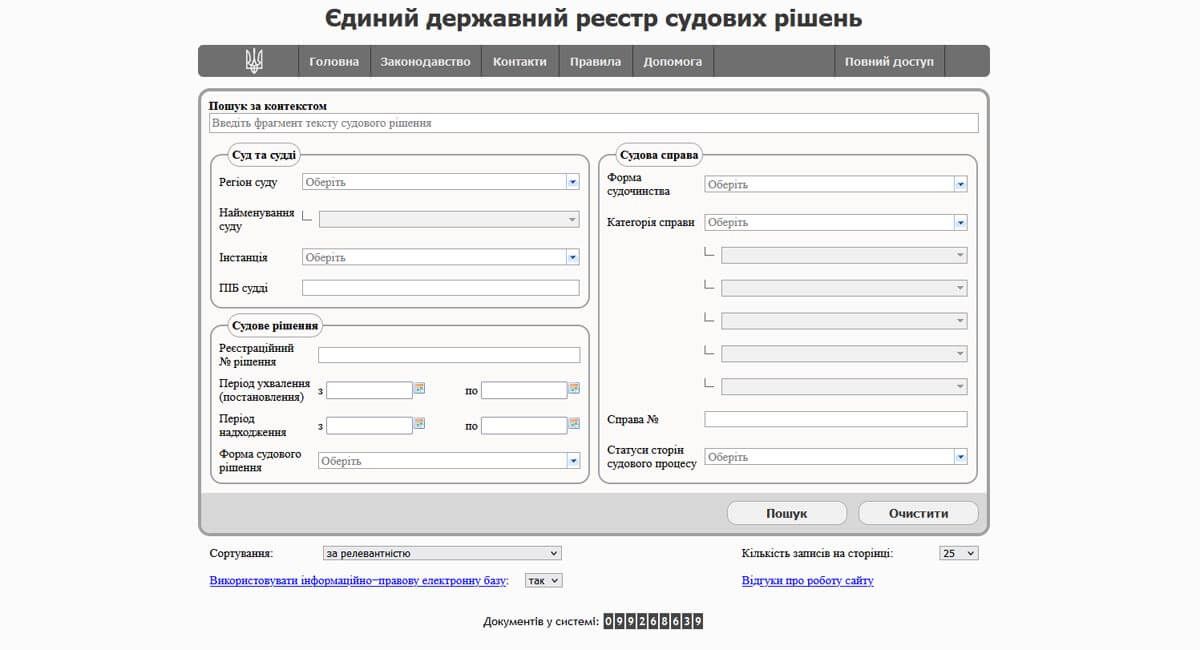Change sorting from за релевантністю
1200x650 pixels.
[x=441, y=553]
